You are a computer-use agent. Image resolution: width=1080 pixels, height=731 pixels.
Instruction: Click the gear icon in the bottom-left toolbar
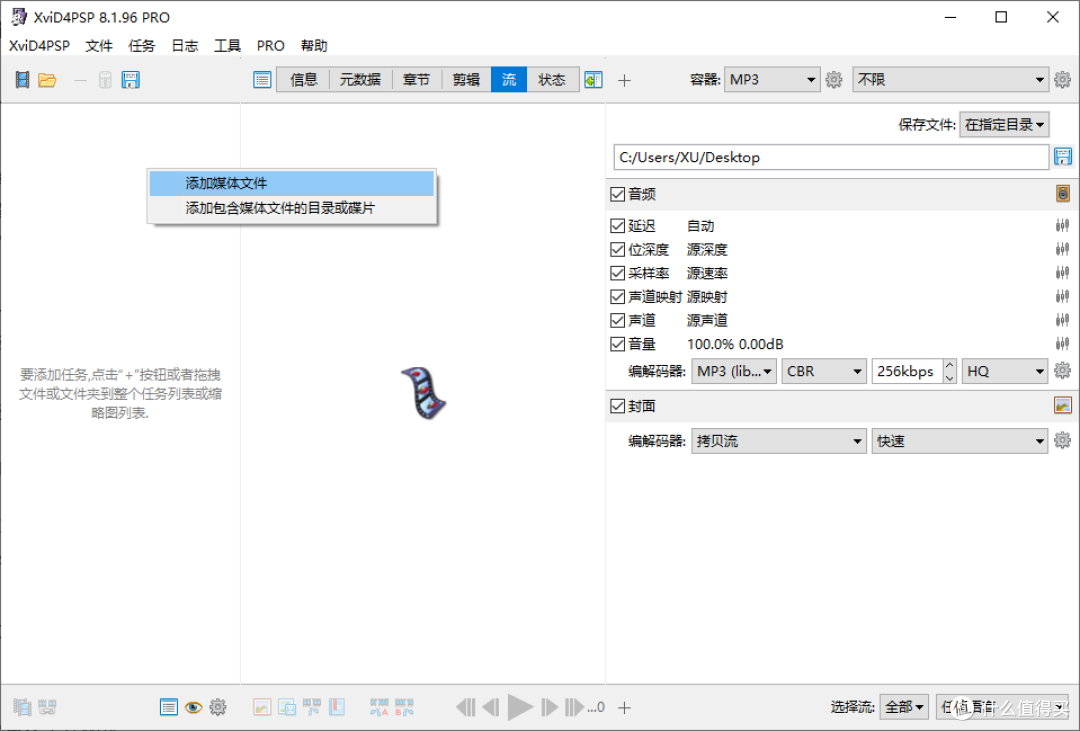click(218, 707)
